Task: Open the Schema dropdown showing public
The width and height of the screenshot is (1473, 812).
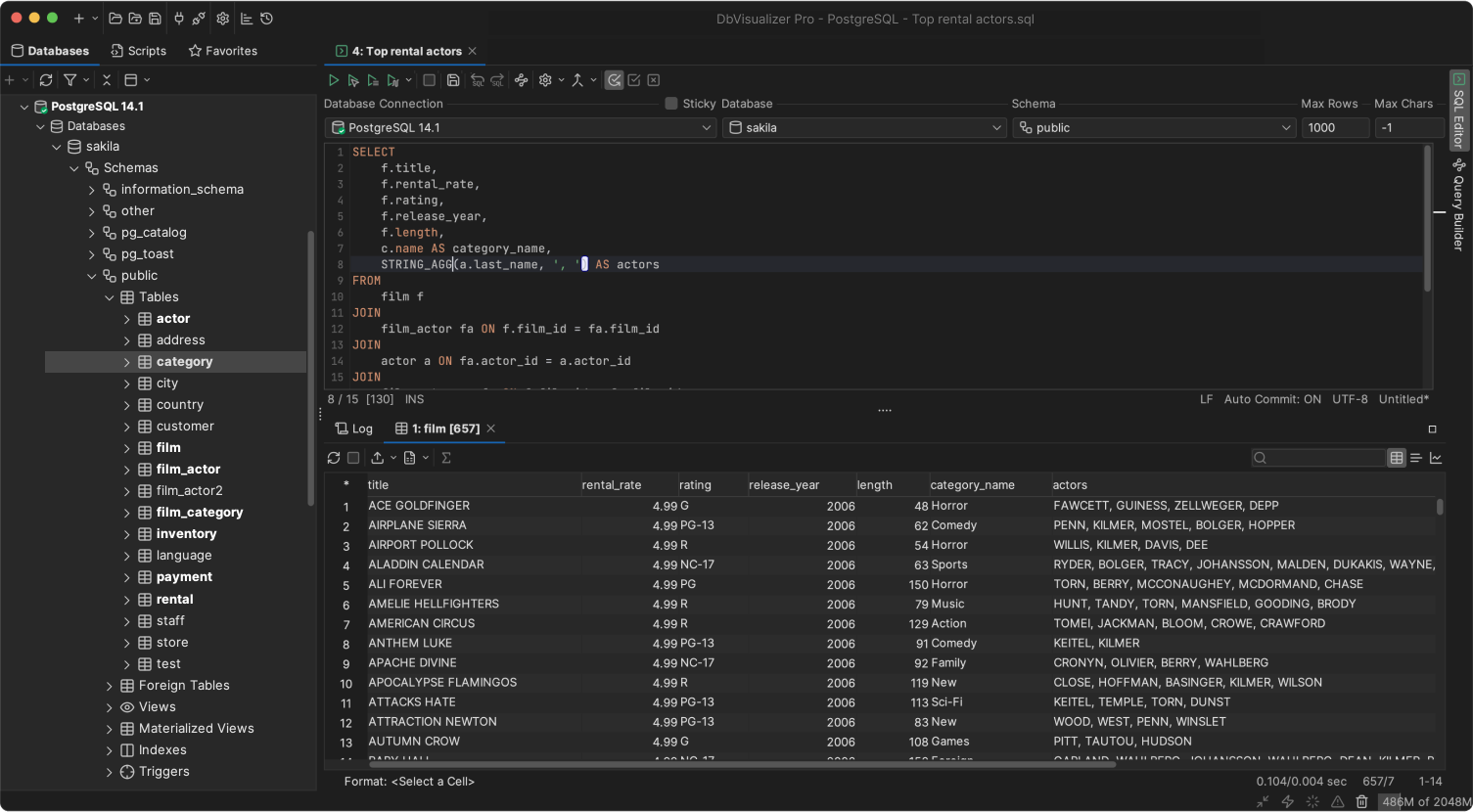Action: click(1154, 128)
